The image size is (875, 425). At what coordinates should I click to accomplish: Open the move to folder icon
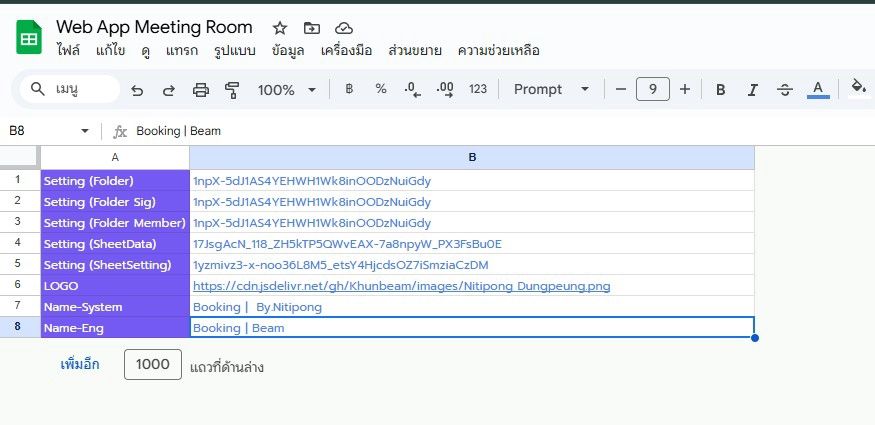(311, 28)
